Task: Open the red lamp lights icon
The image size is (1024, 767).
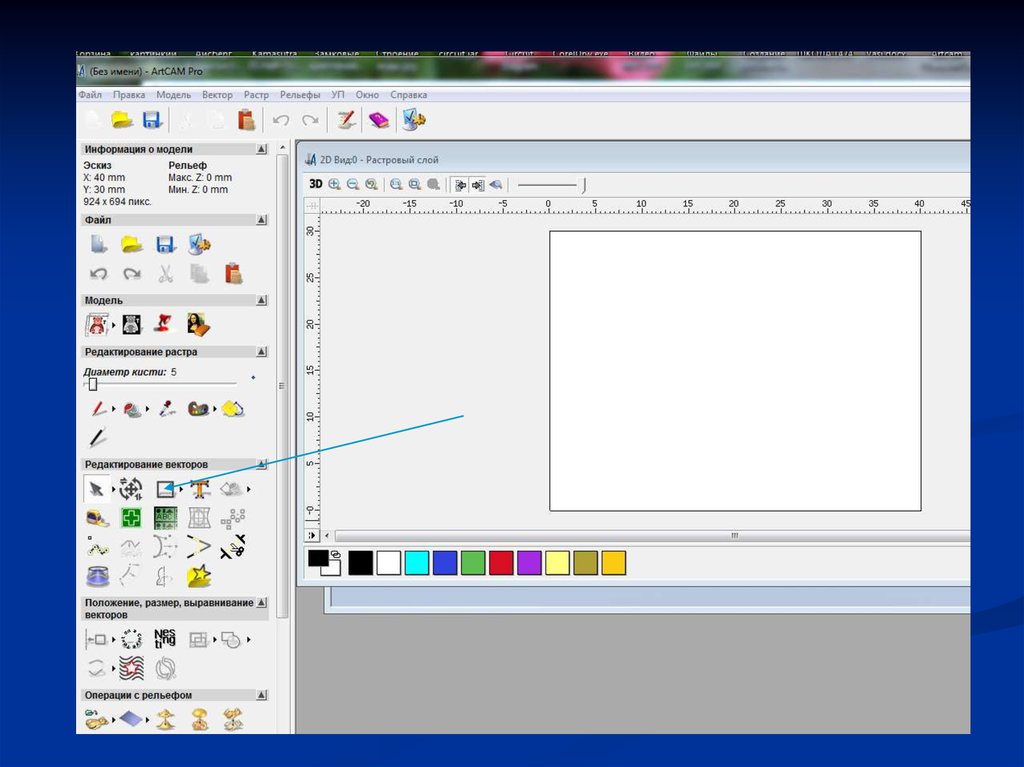Action: pos(163,324)
